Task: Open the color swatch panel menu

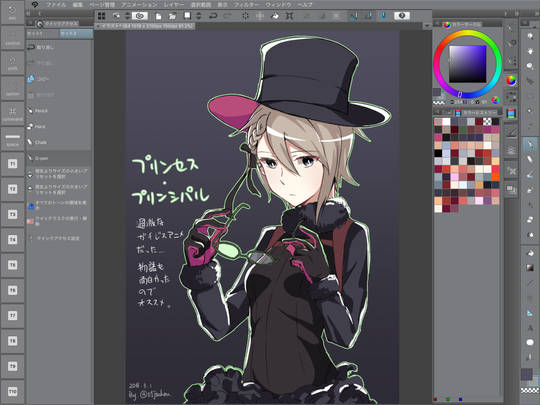Action: [437, 112]
